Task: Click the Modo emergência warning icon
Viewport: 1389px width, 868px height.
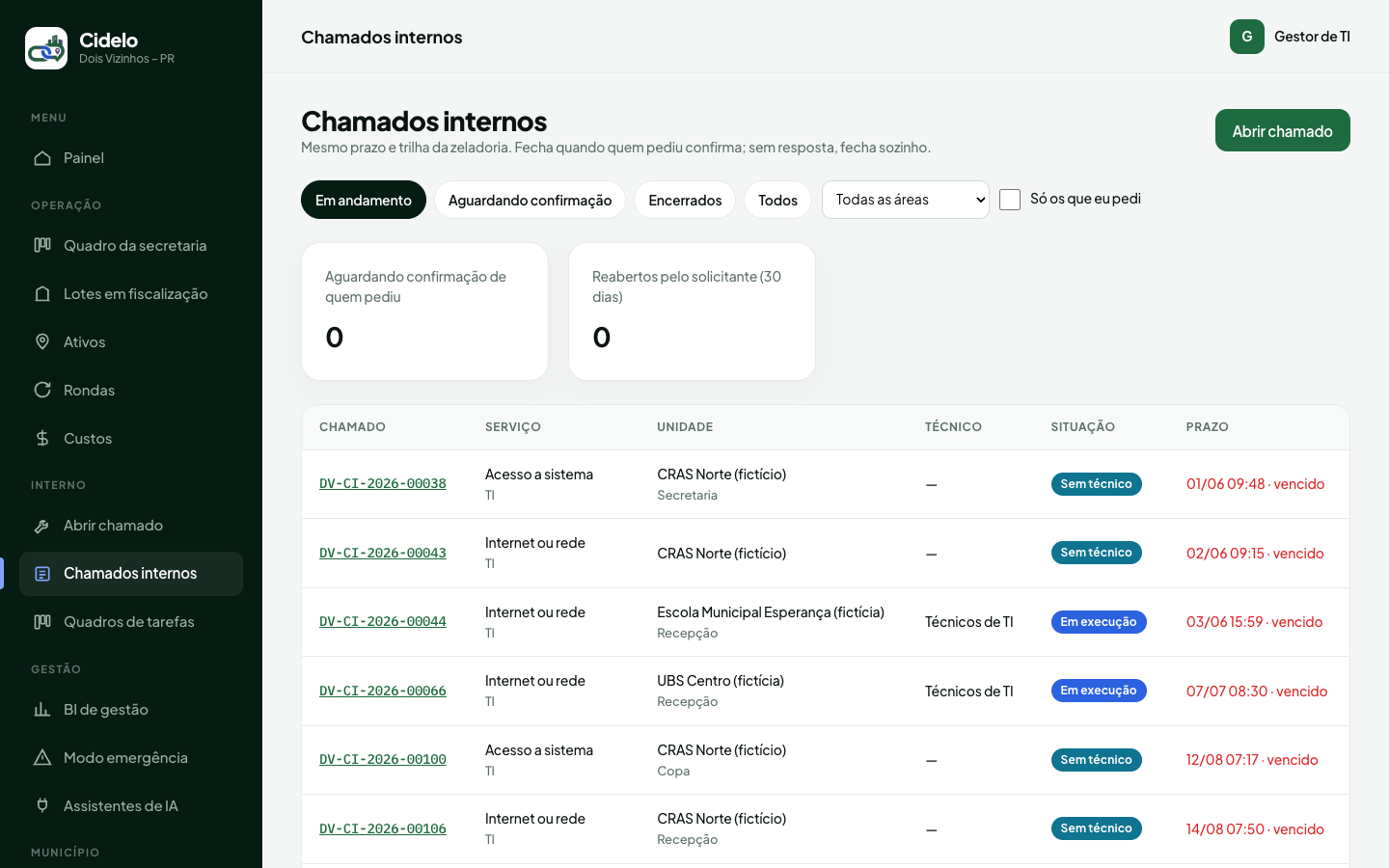Action: 42,758
